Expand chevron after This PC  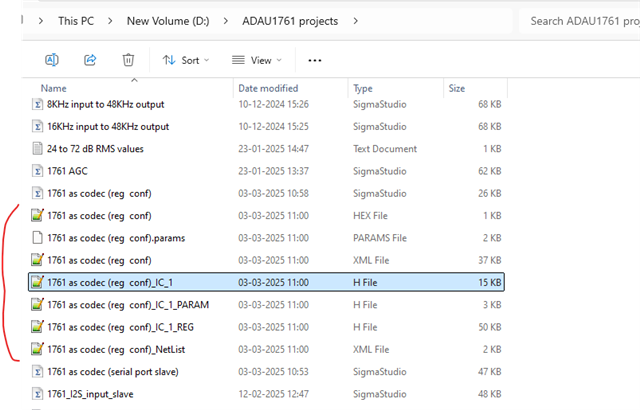pyautogui.click(x=110, y=21)
